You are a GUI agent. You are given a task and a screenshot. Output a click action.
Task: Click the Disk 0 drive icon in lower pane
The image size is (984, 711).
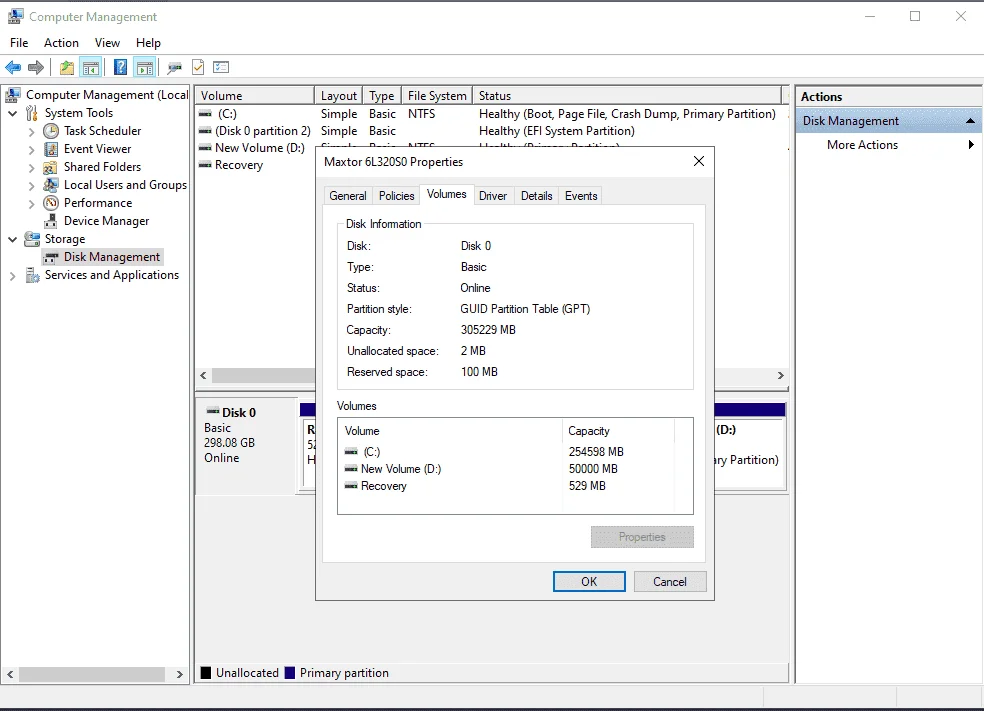click(x=213, y=412)
